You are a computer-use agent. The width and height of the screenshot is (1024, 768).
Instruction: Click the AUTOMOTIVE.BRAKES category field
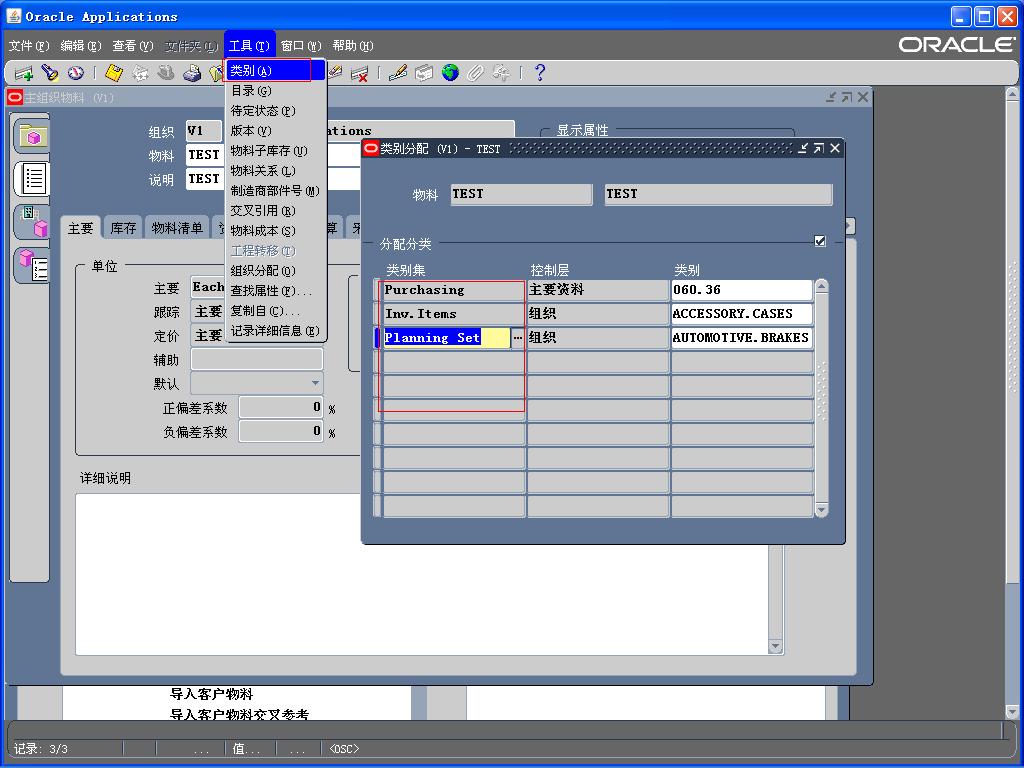741,338
